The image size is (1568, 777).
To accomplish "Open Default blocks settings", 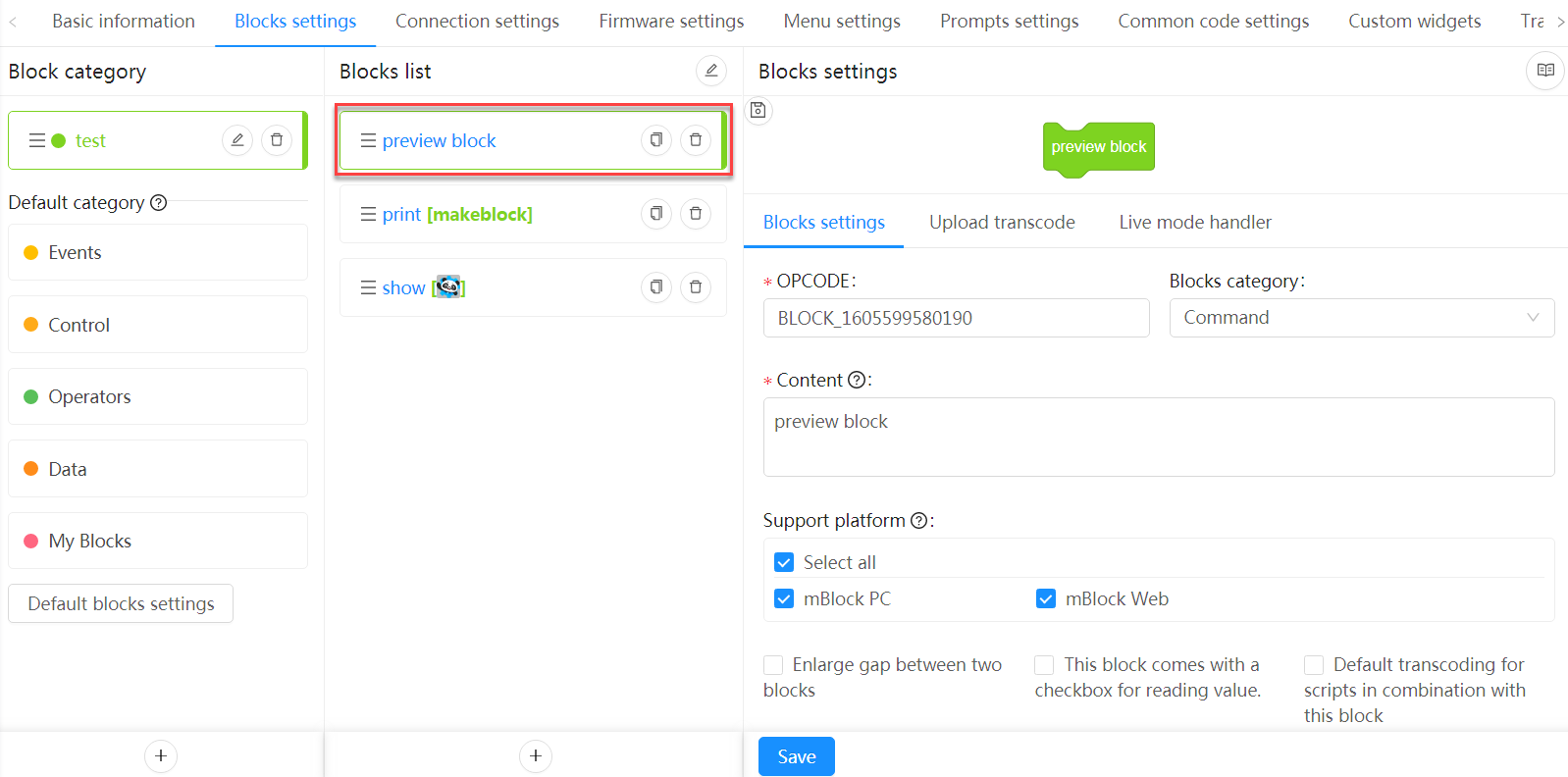I will click(121, 603).
